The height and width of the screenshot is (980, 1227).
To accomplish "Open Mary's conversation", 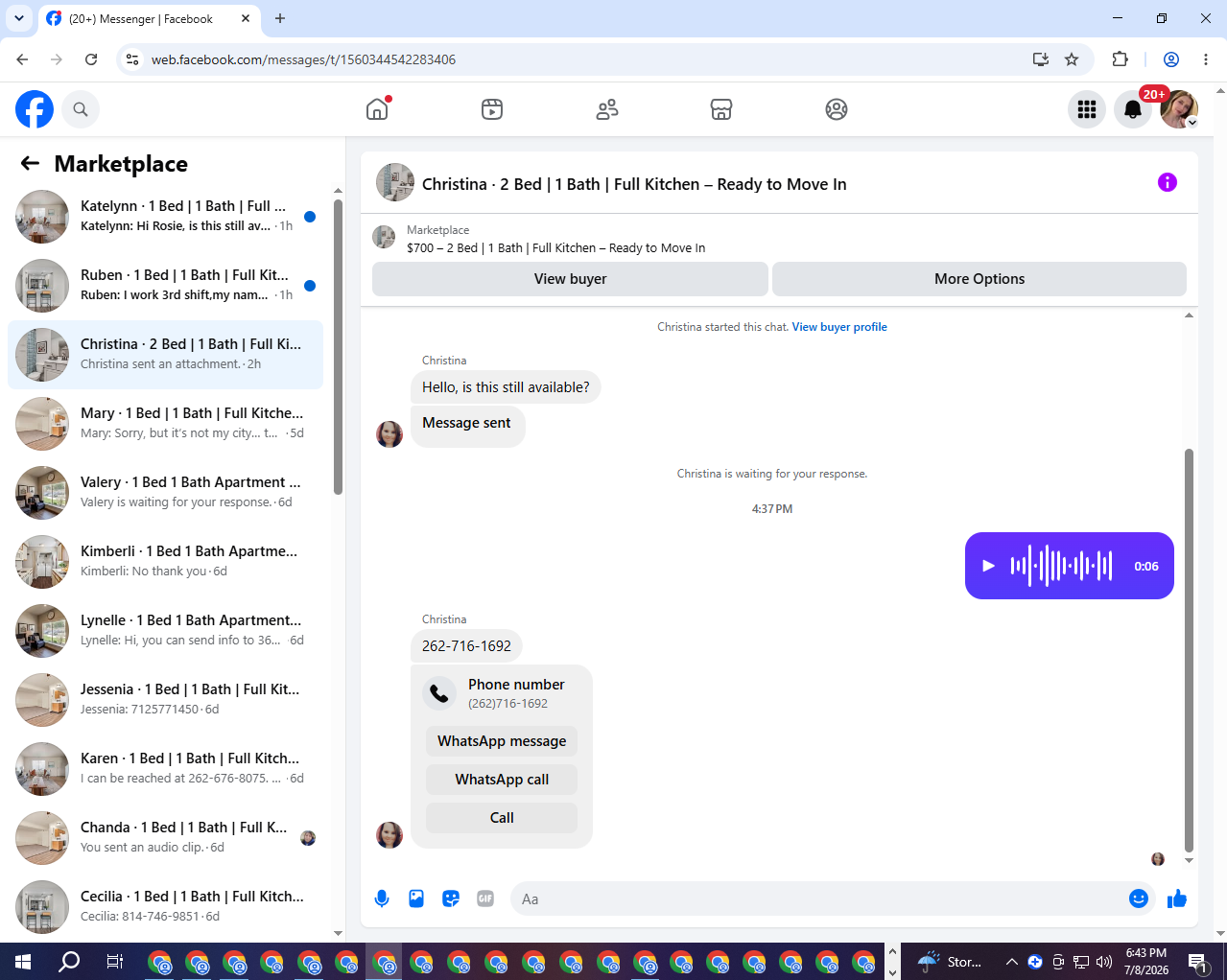I will 165,424.
